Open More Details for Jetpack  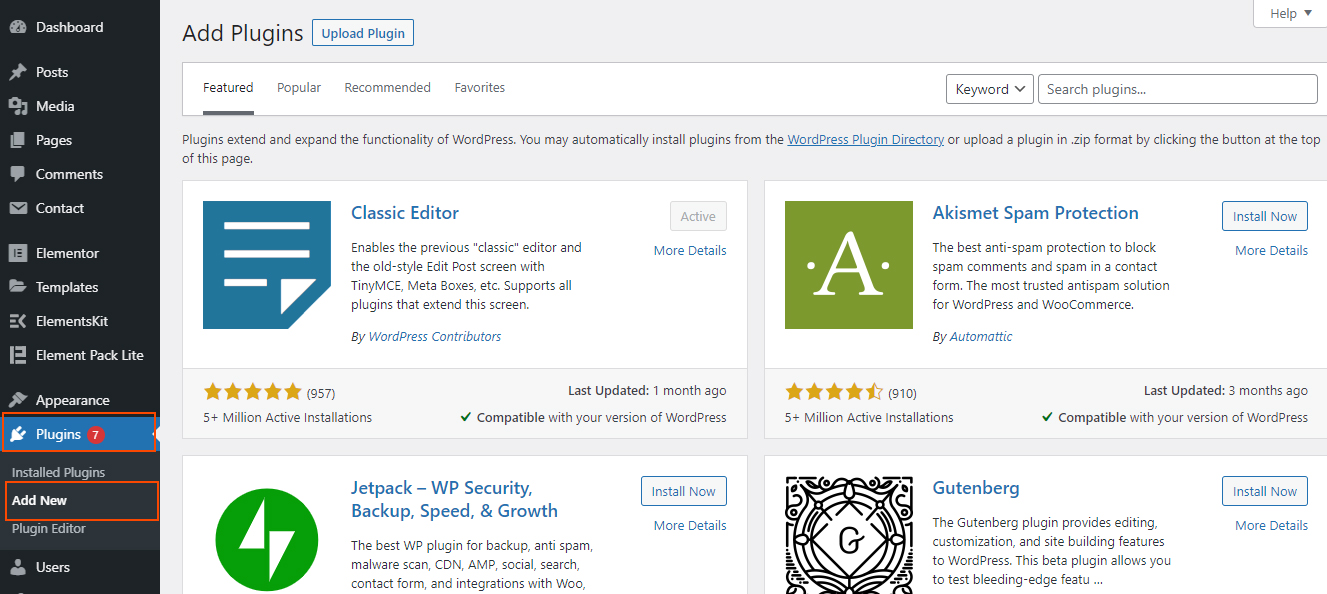[690, 525]
